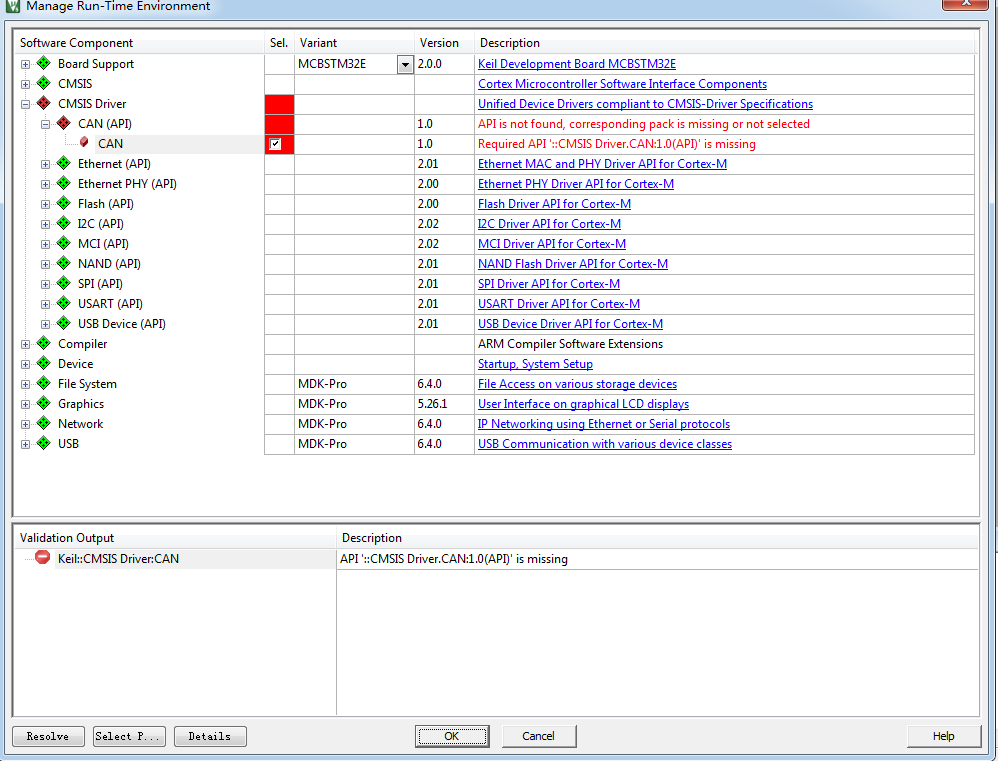Open the MCBSTM32E variant dropdown
This screenshot has width=998, height=761.
(x=404, y=65)
